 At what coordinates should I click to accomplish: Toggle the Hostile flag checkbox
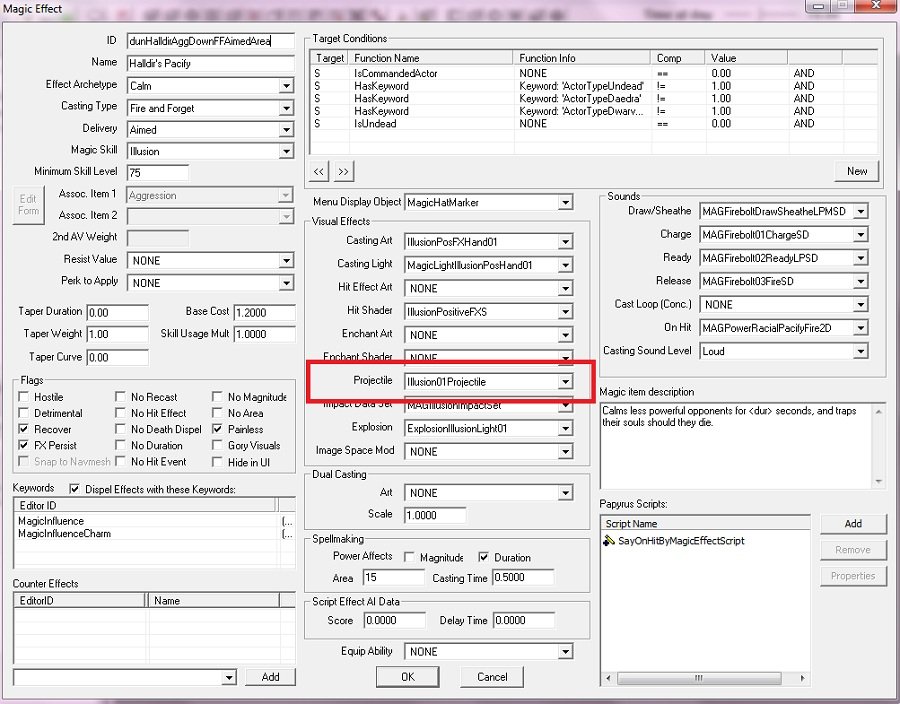24,397
